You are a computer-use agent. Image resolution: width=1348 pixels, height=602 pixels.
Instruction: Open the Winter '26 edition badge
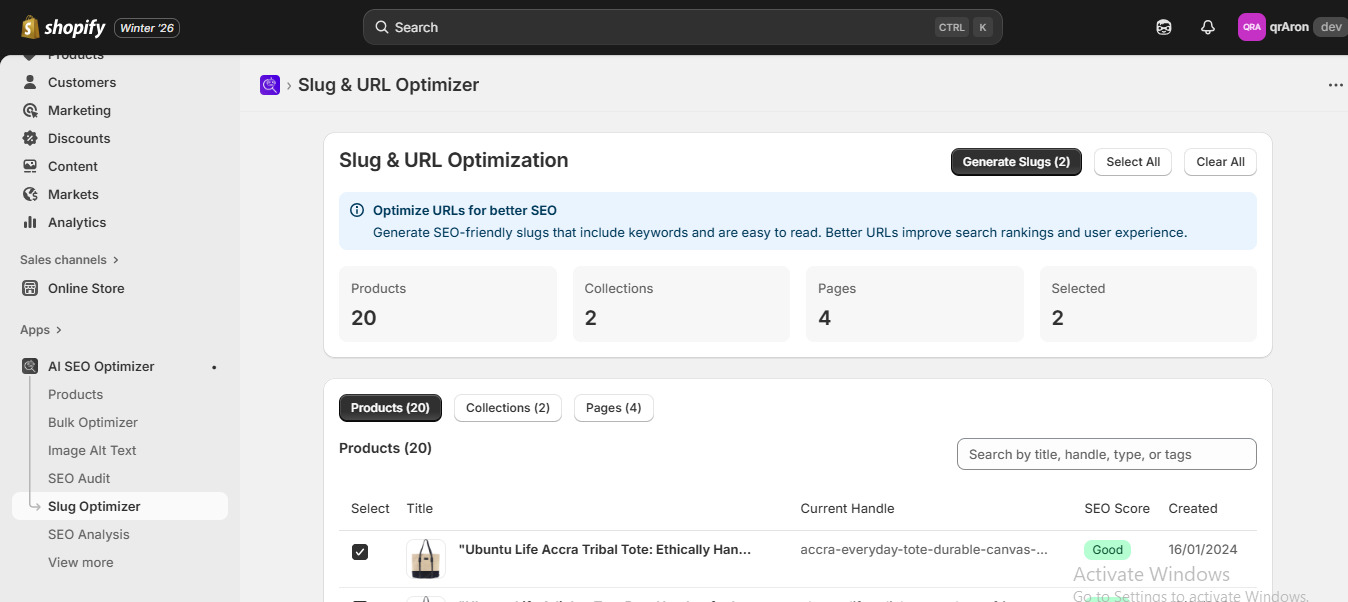pos(147,28)
